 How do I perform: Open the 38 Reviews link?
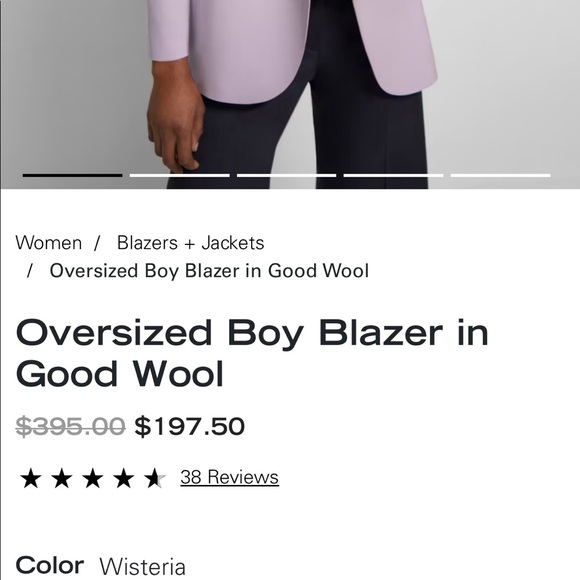click(229, 477)
